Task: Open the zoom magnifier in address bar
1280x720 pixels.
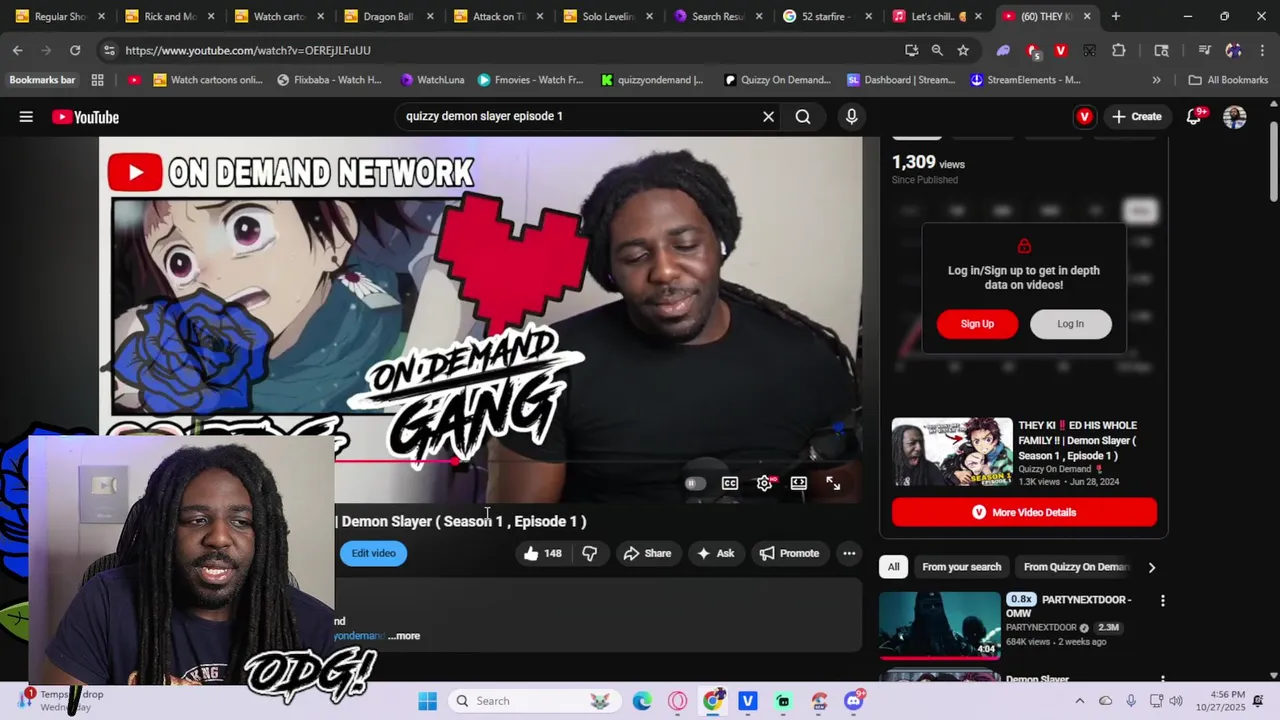Action: 937,50
